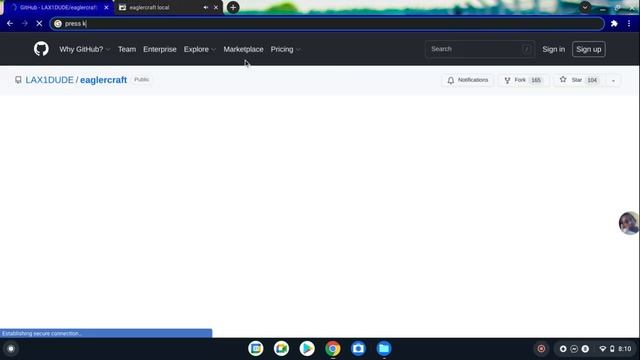Close the eaglercraft local tab
This screenshot has width=640, height=360.
(216, 7)
